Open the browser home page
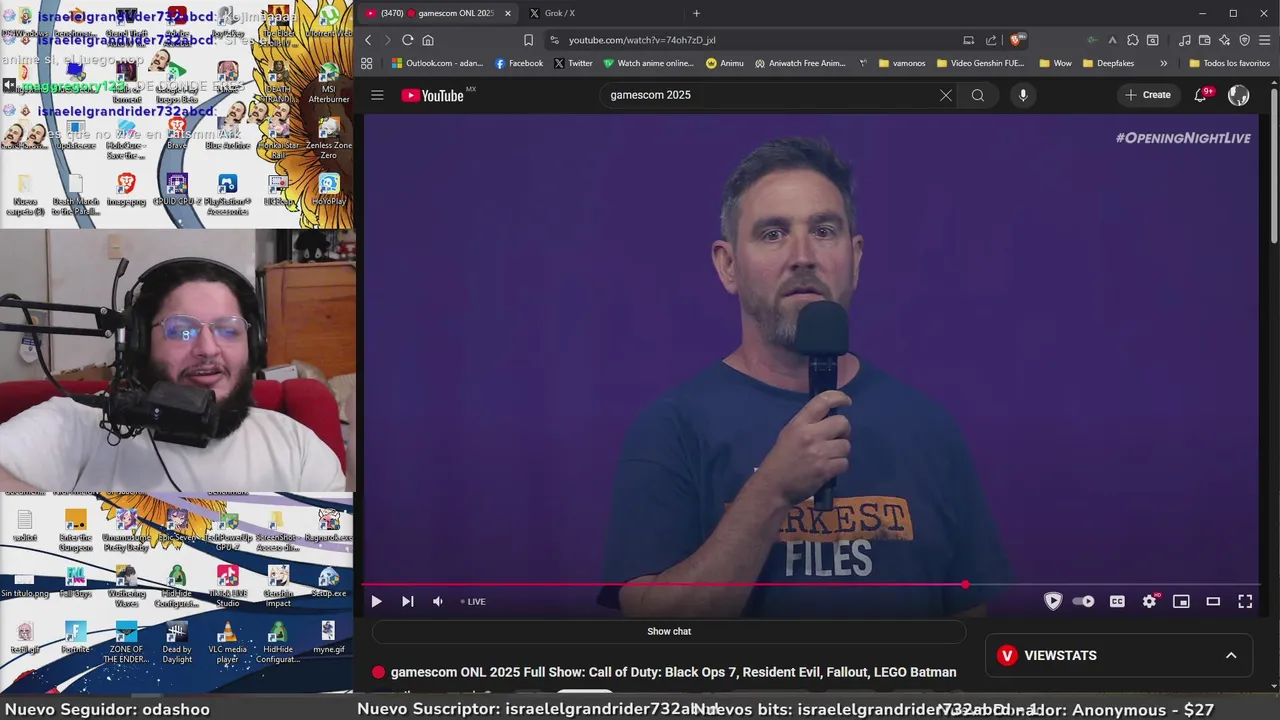The width and height of the screenshot is (1280, 720). 428,40
